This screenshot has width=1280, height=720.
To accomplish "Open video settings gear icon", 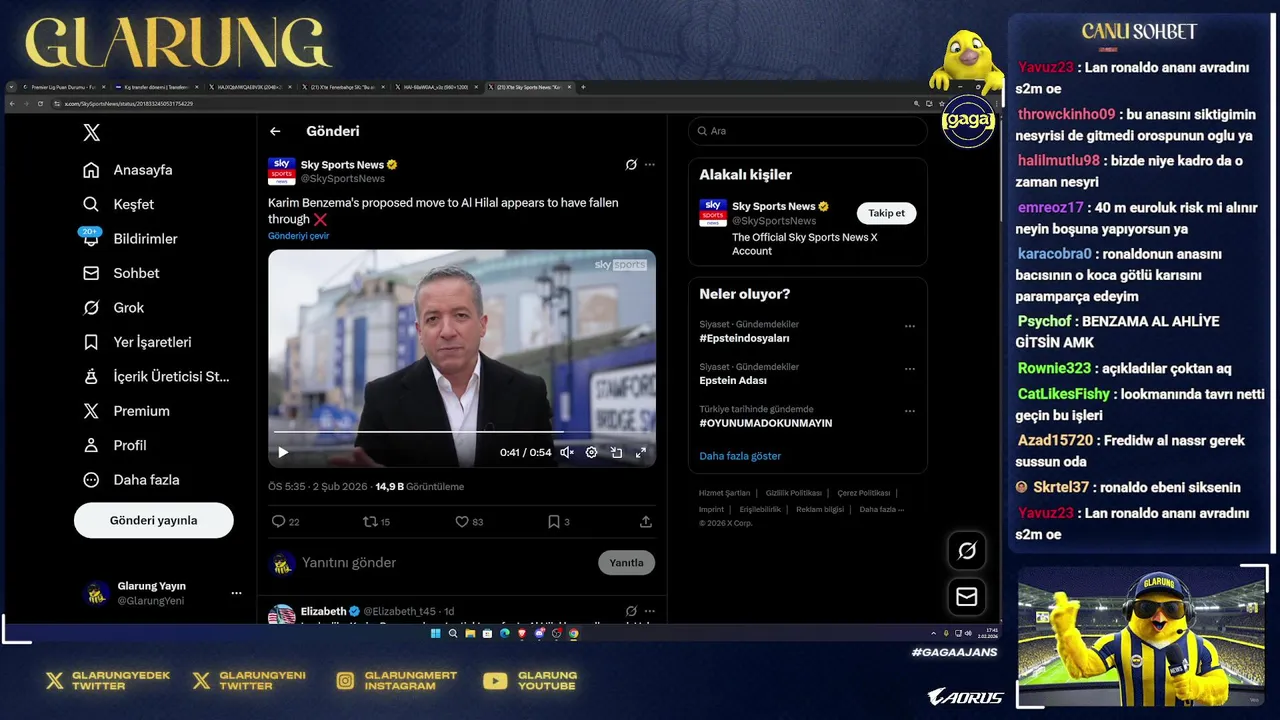I will click(591, 452).
